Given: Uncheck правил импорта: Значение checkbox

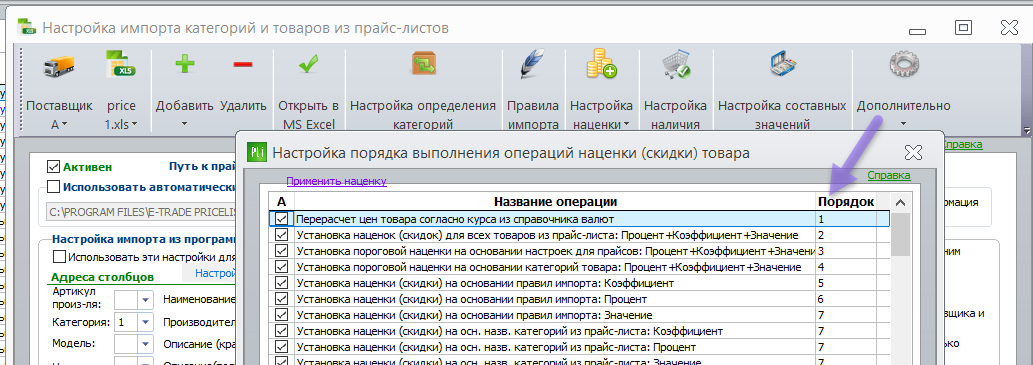Looking at the screenshot, I should (282, 315).
